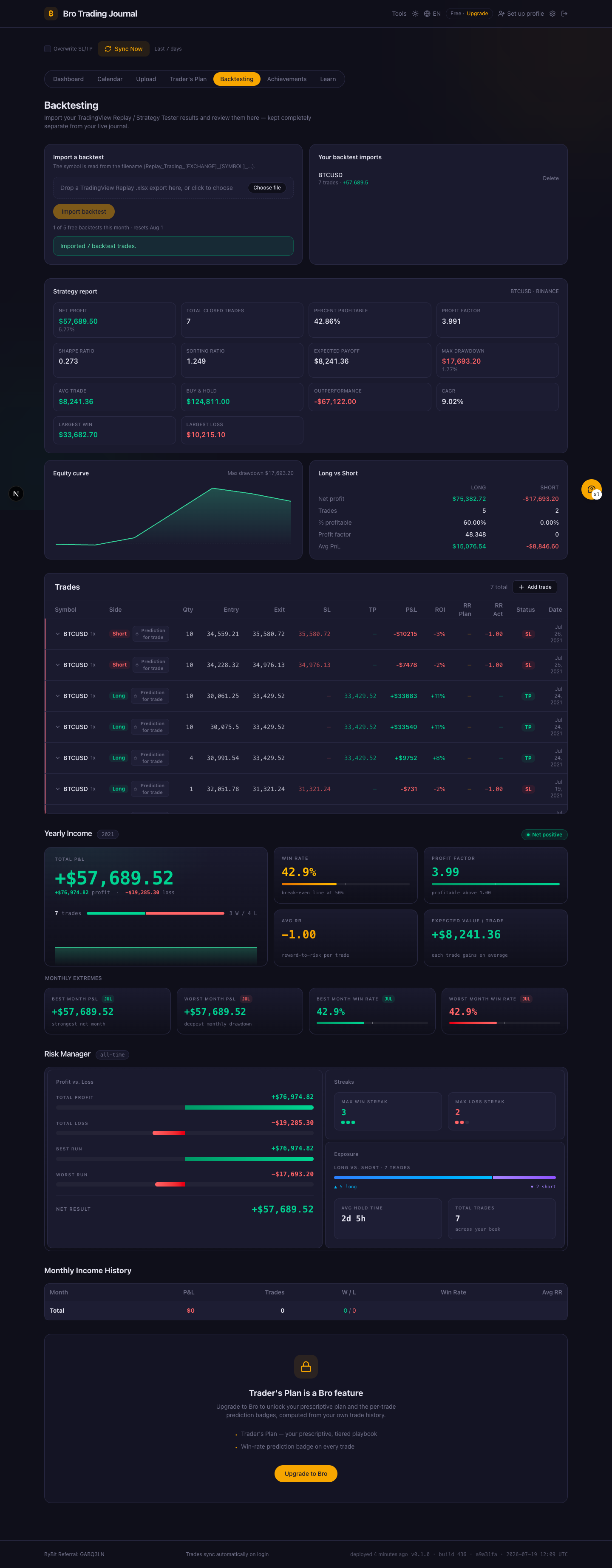Expand the BTCUSD trade with entry 30,075.5
This screenshot has width=612, height=1568.
coord(58,727)
